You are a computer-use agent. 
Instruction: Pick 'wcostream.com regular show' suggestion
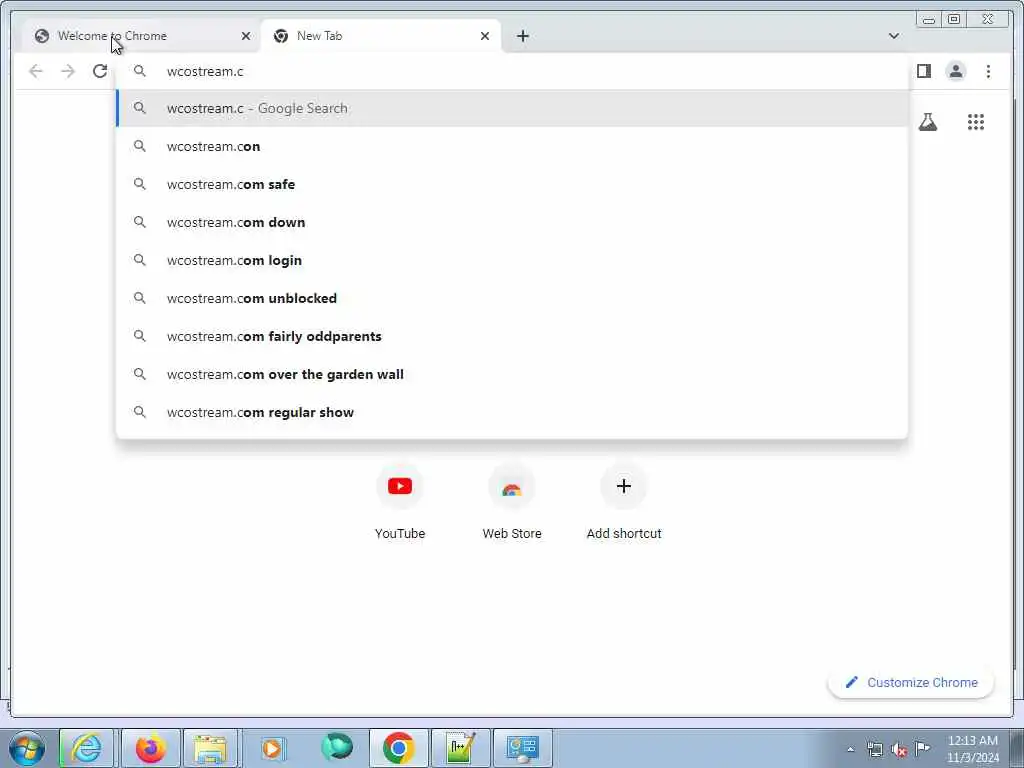pyautogui.click(x=512, y=412)
